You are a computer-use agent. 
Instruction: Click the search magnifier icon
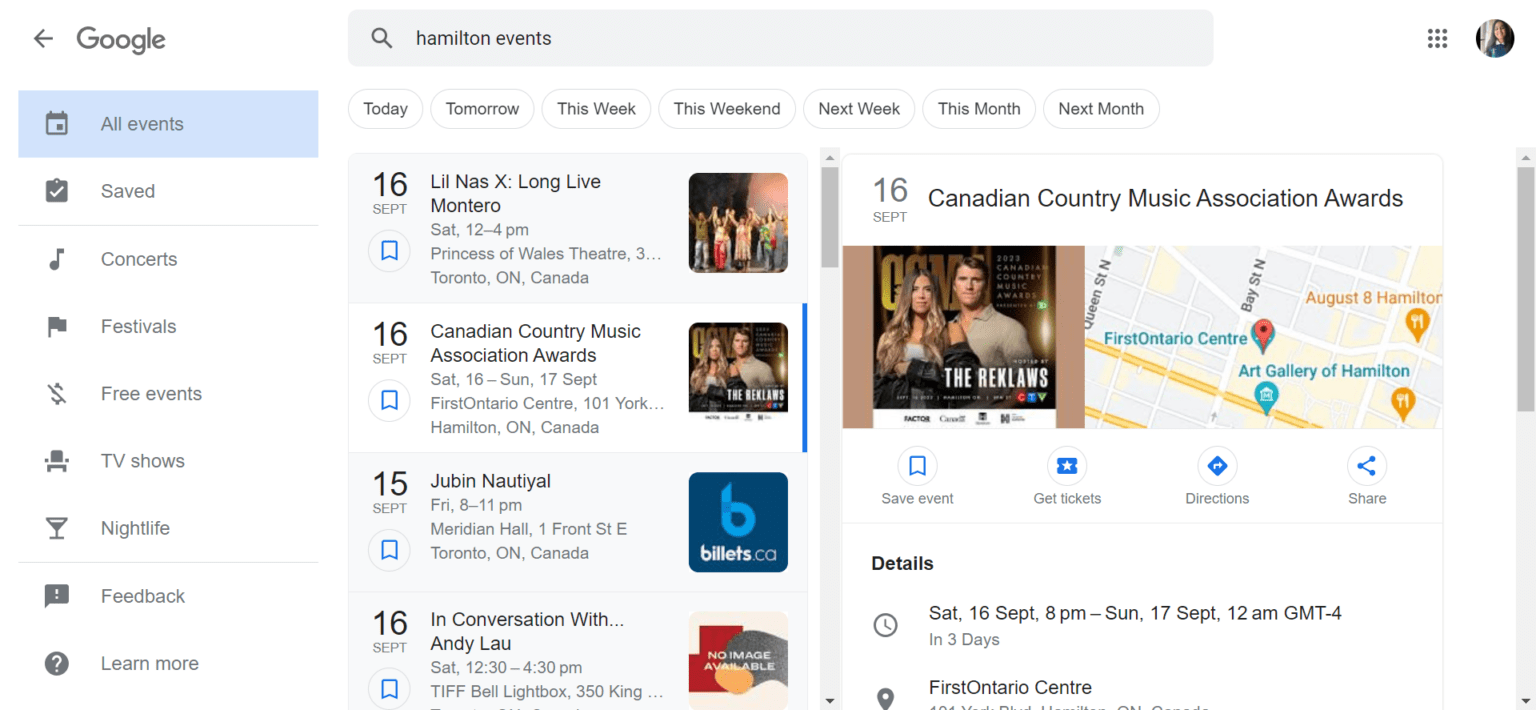[x=381, y=38]
